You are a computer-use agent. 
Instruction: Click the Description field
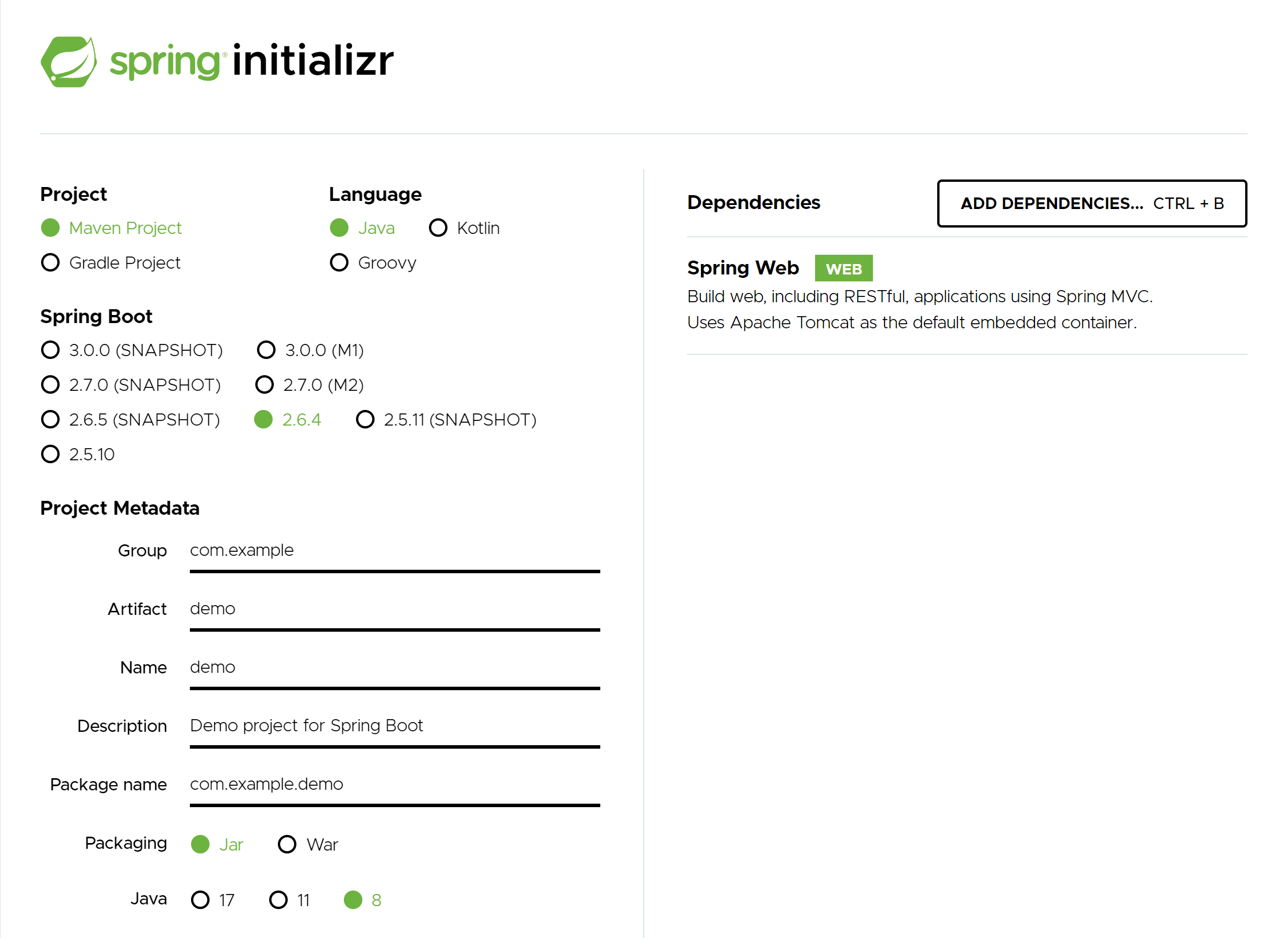394,726
